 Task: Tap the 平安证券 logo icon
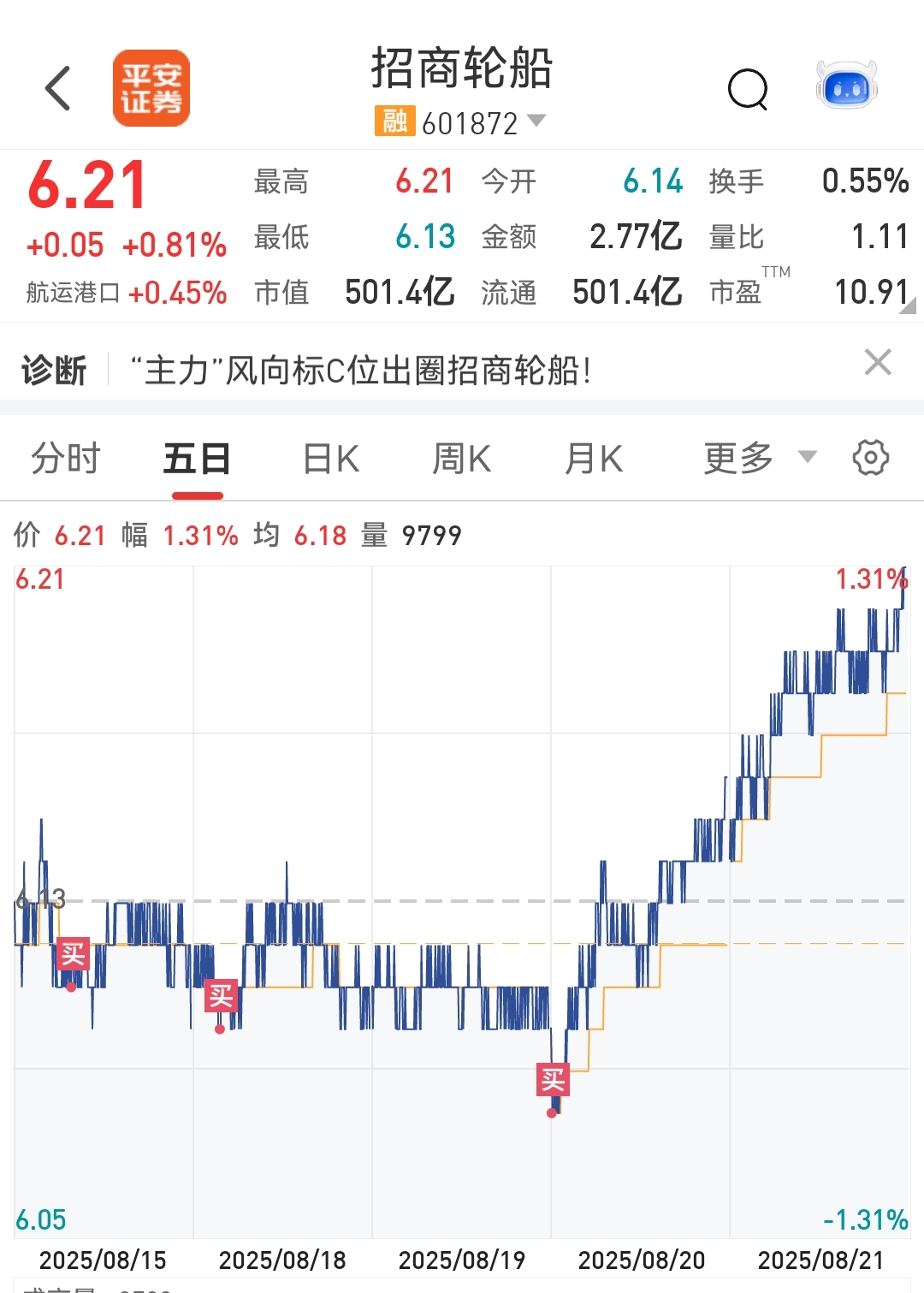tap(151, 88)
